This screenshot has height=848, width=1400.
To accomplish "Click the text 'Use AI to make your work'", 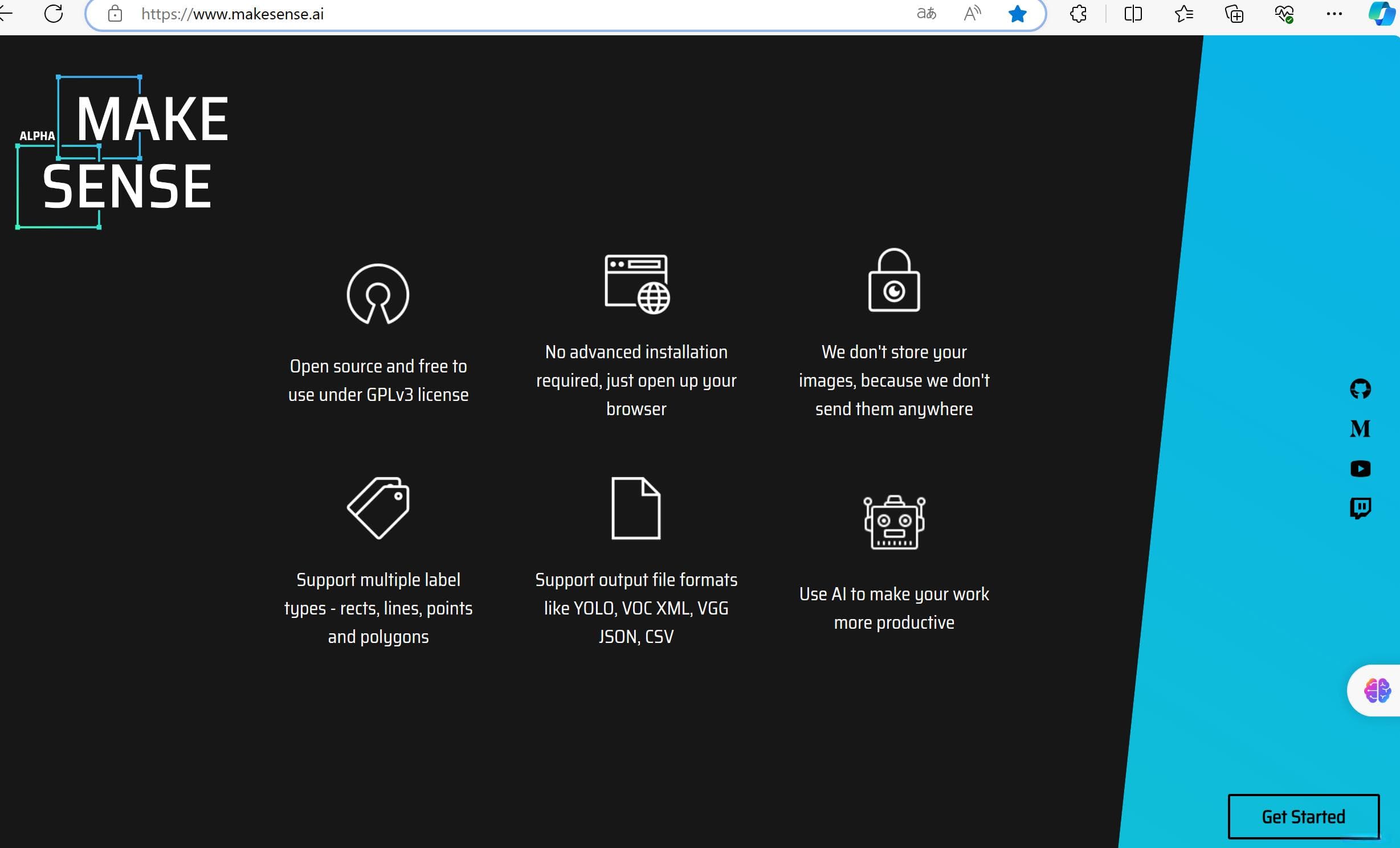I will pos(894,593).
